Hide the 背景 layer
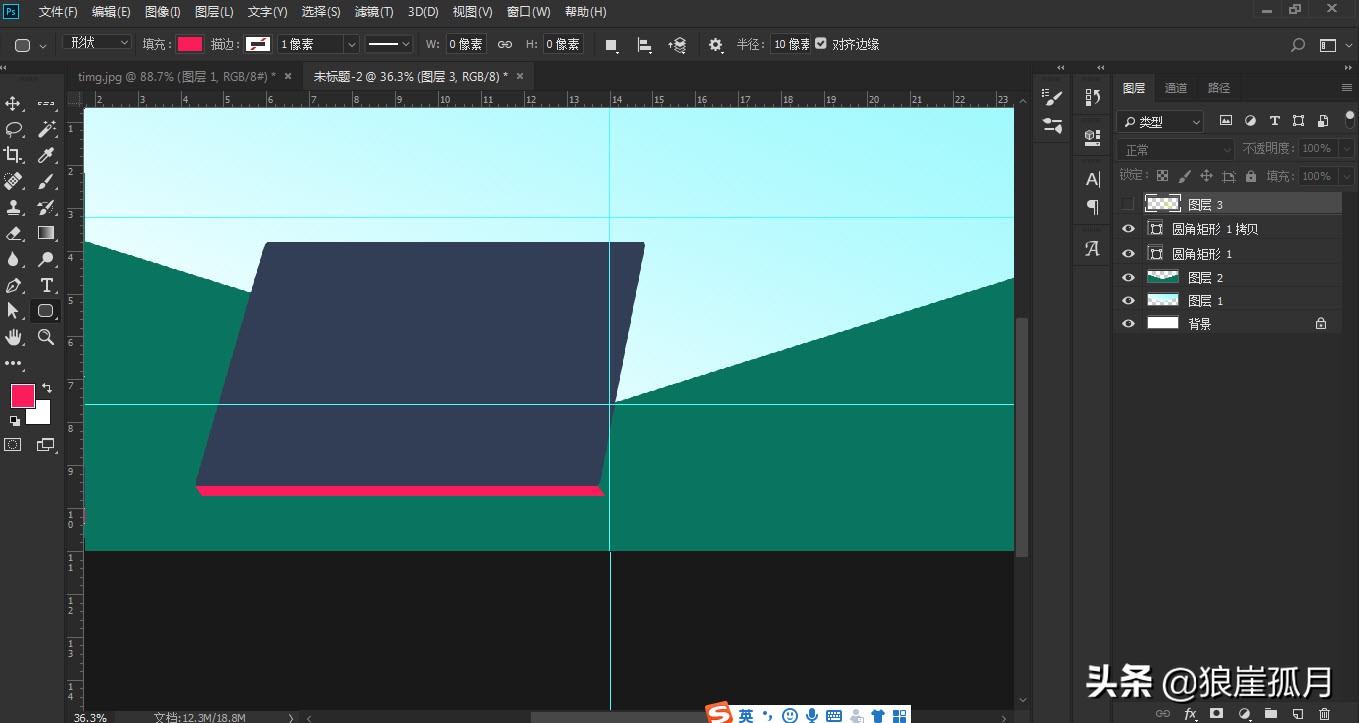 [1128, 322]
